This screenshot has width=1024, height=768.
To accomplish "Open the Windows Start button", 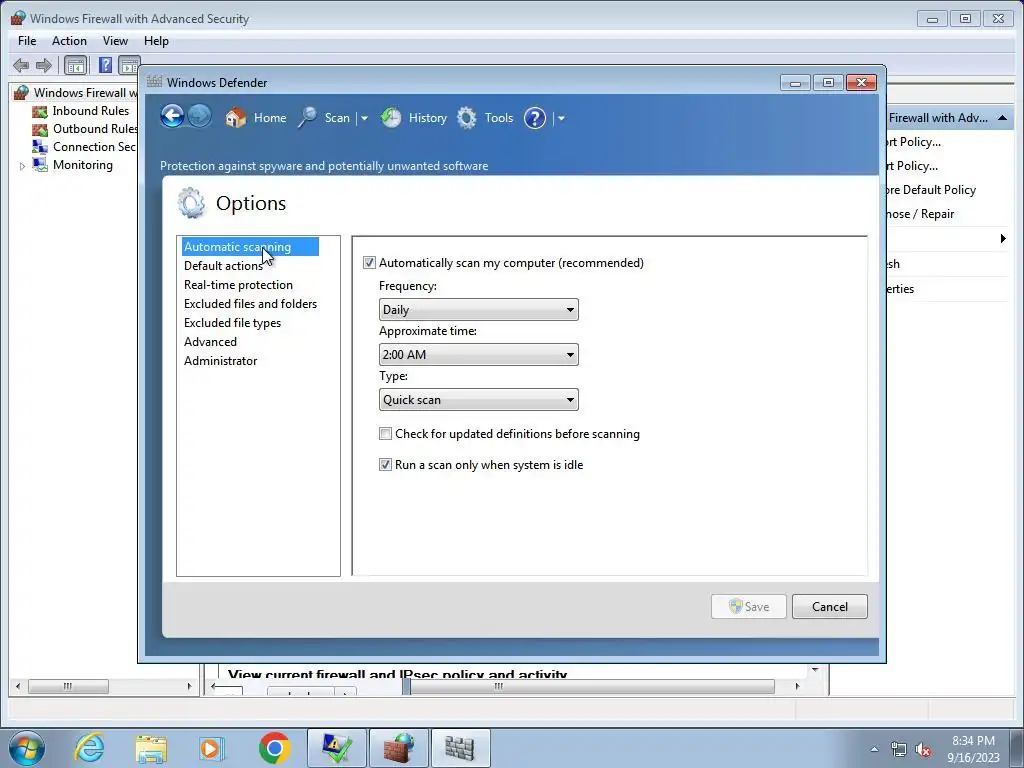I will point(26,748).
